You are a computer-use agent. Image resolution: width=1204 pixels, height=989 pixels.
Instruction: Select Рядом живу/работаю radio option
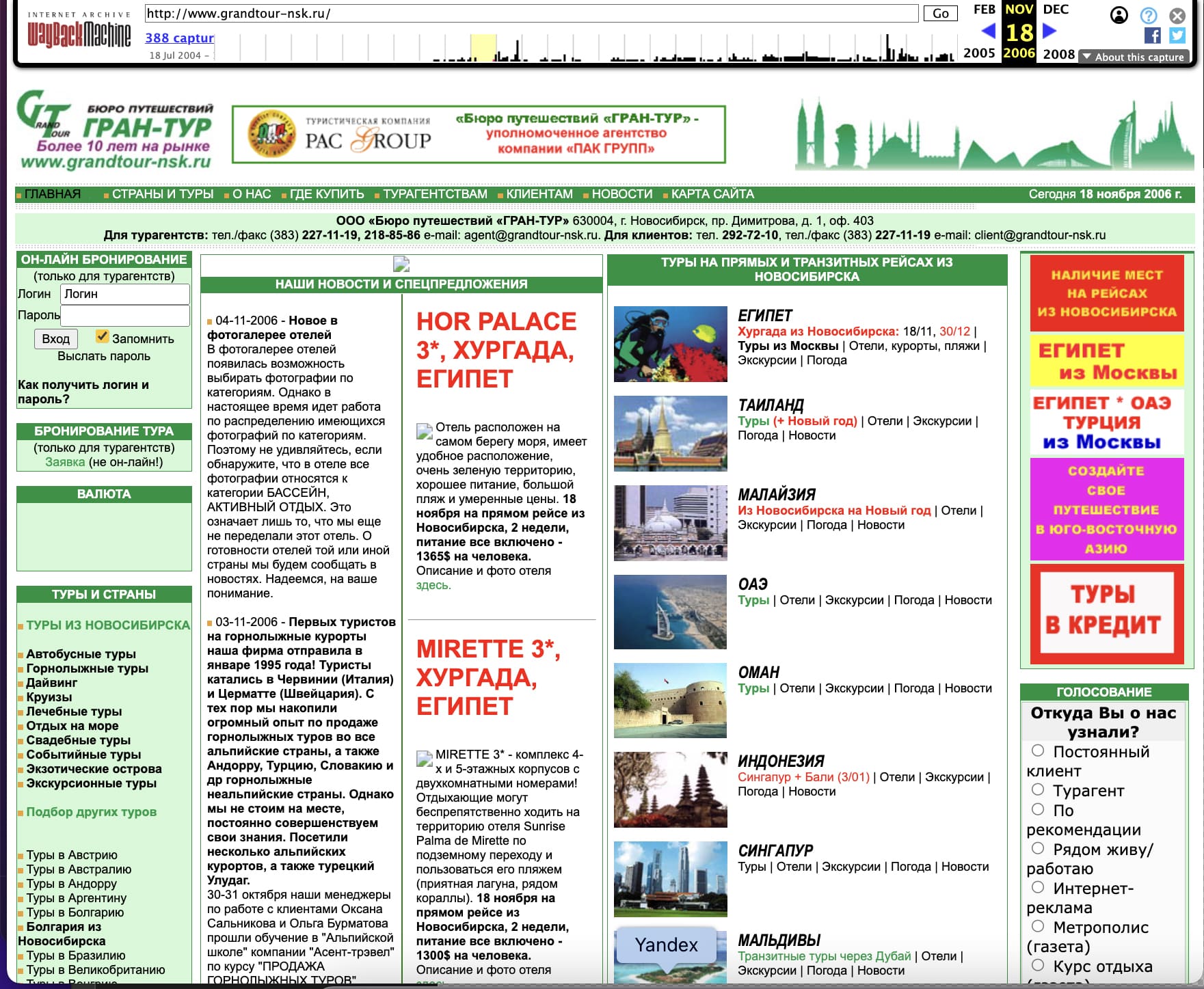pos(1038,848)
